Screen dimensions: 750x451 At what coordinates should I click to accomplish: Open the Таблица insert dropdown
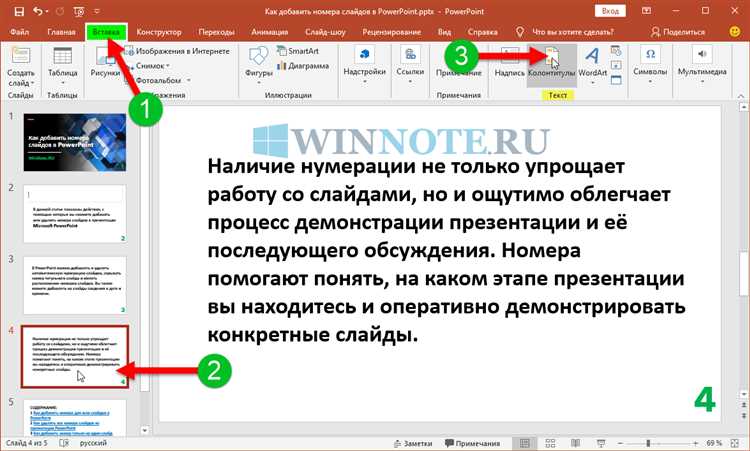pyautogui.click(x=63, y=66)
